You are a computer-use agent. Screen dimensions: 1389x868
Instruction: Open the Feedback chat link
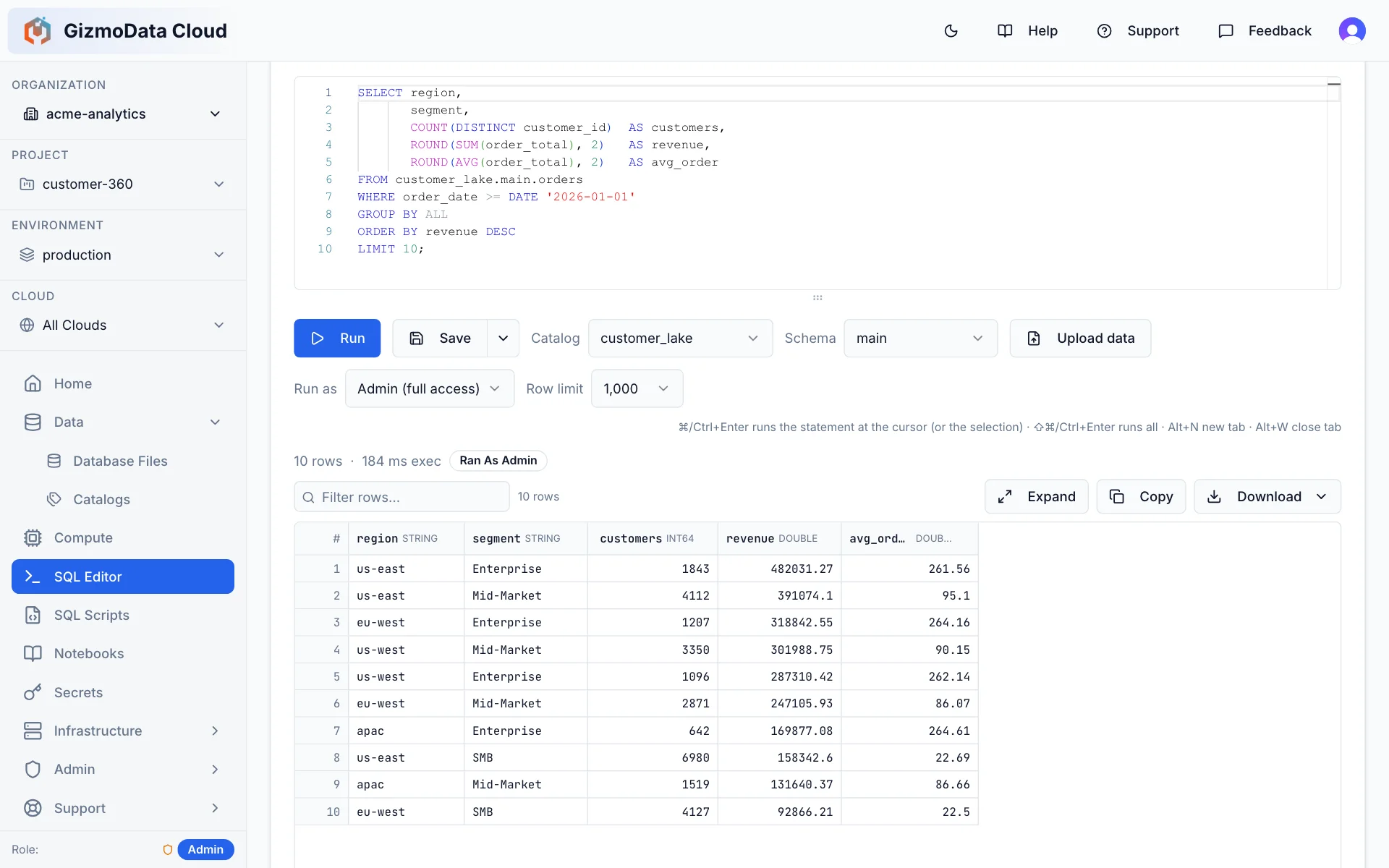point(1265,31)
